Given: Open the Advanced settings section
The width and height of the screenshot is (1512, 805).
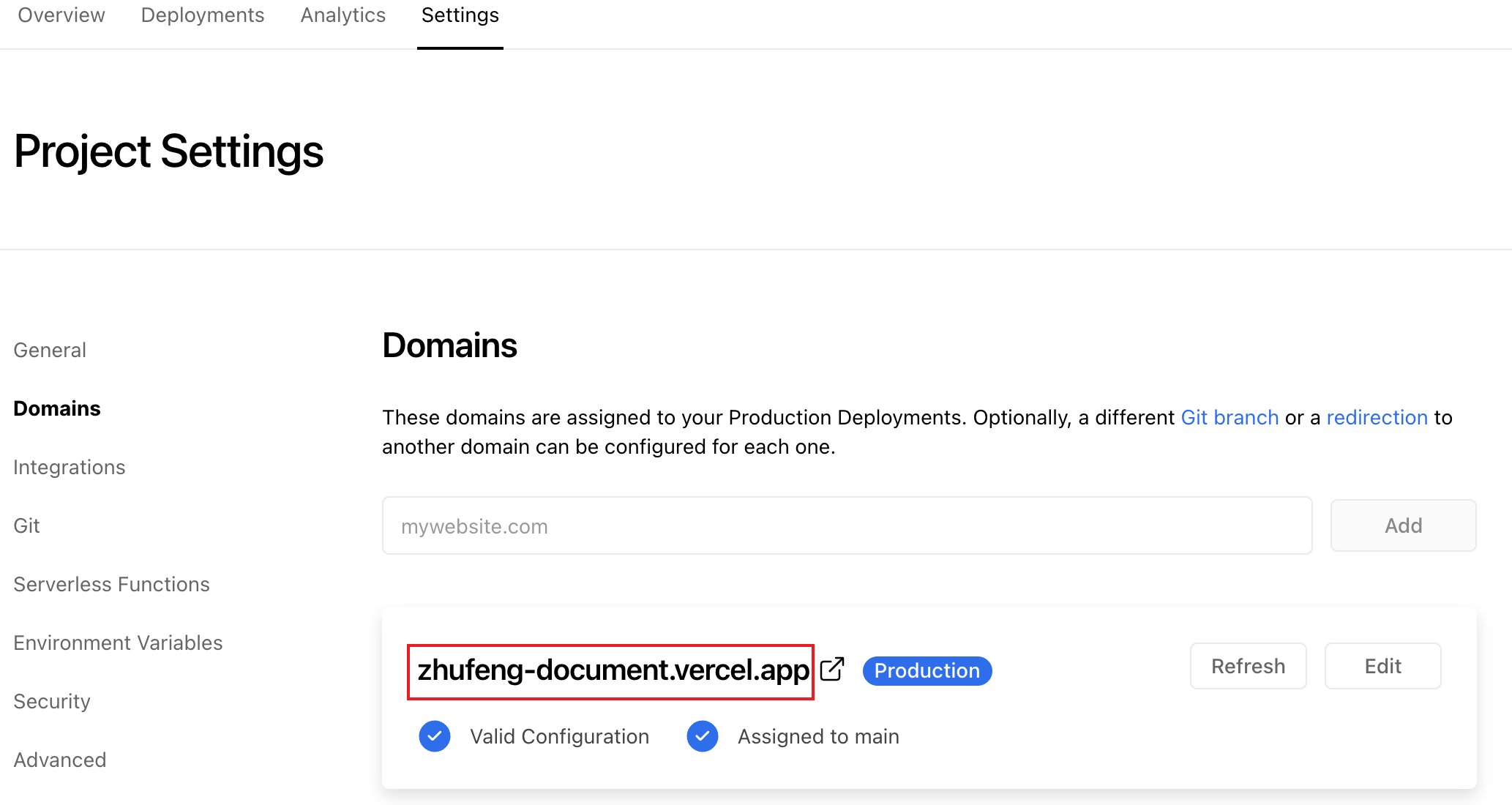Looking at the screenshot, I should tap(60, 760).
